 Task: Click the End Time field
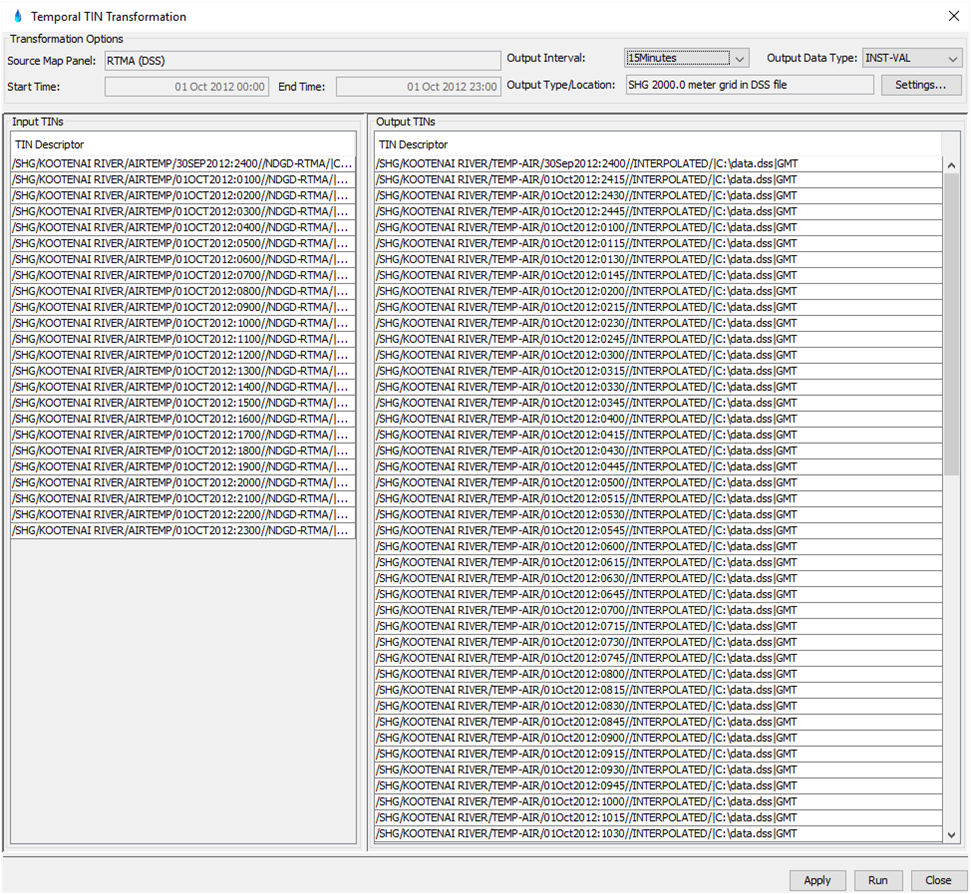pos(418,87)
